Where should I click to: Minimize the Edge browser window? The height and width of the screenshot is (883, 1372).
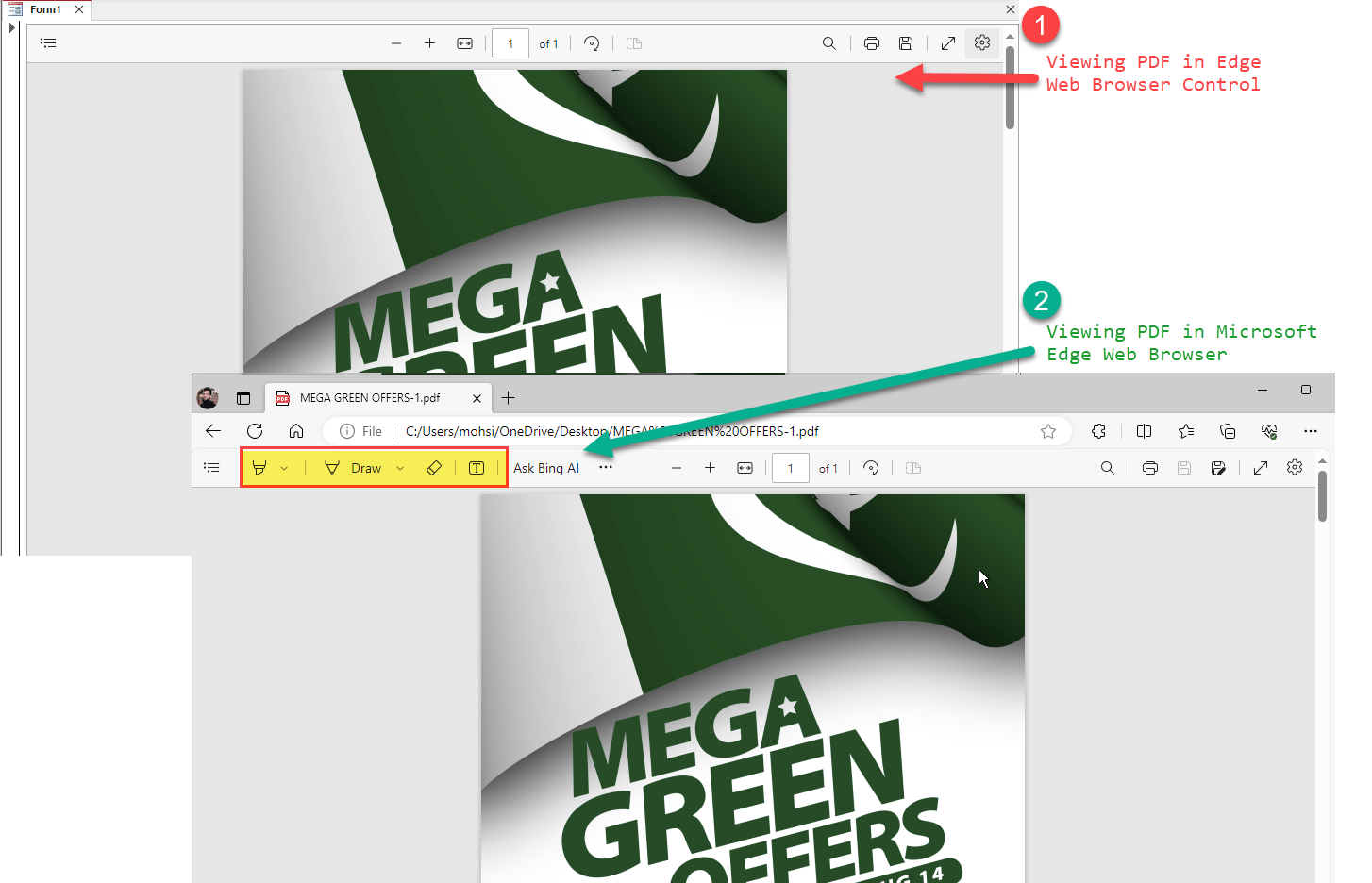pos(1263,390)
